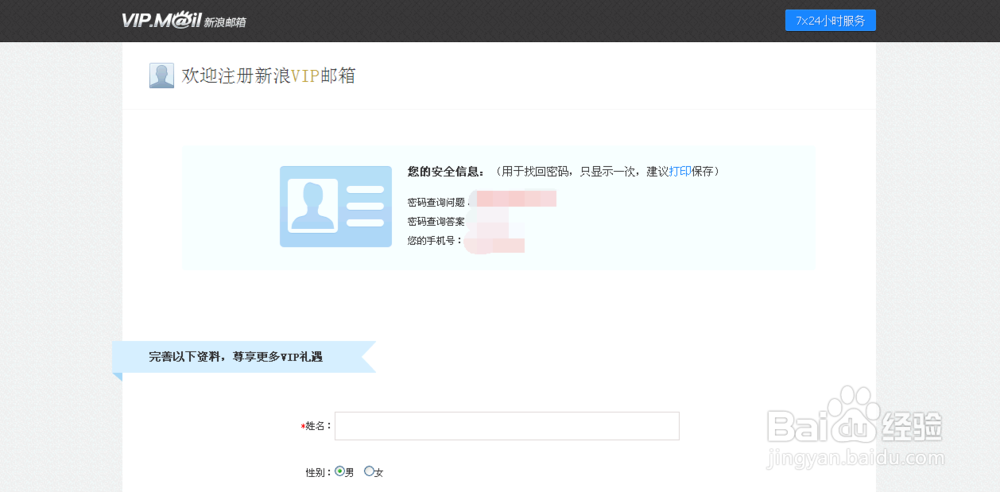Click the 您的手机号 label
This screenshot has width=1000, height=492.
pyautogui.click(x=434, y=241)
